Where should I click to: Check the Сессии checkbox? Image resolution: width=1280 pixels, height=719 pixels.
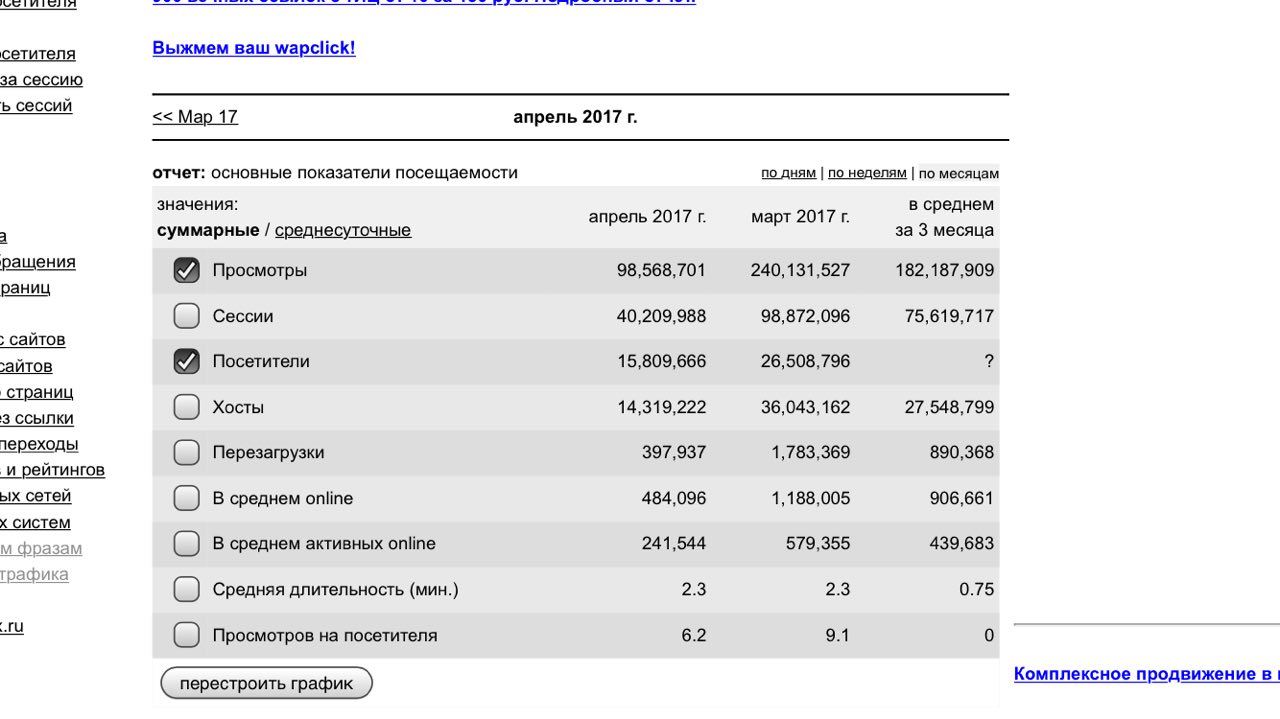click(187, 316)
